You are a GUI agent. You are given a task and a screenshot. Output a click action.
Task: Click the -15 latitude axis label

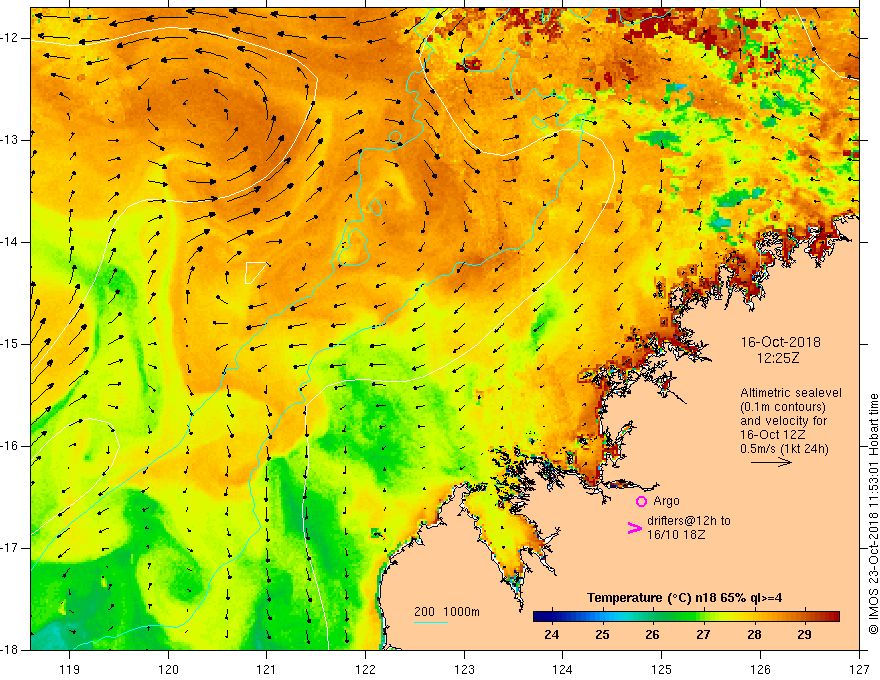(x=10, y=344)
